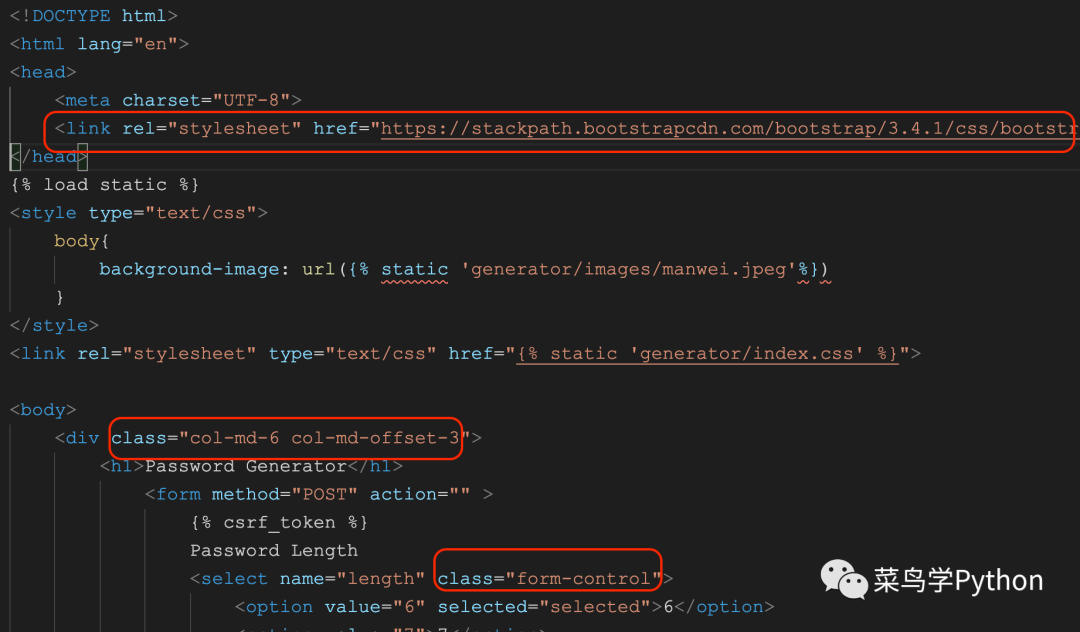The image size is (1080, 632).
Task: Click the closing head tag
Action: tap(49, 156)
